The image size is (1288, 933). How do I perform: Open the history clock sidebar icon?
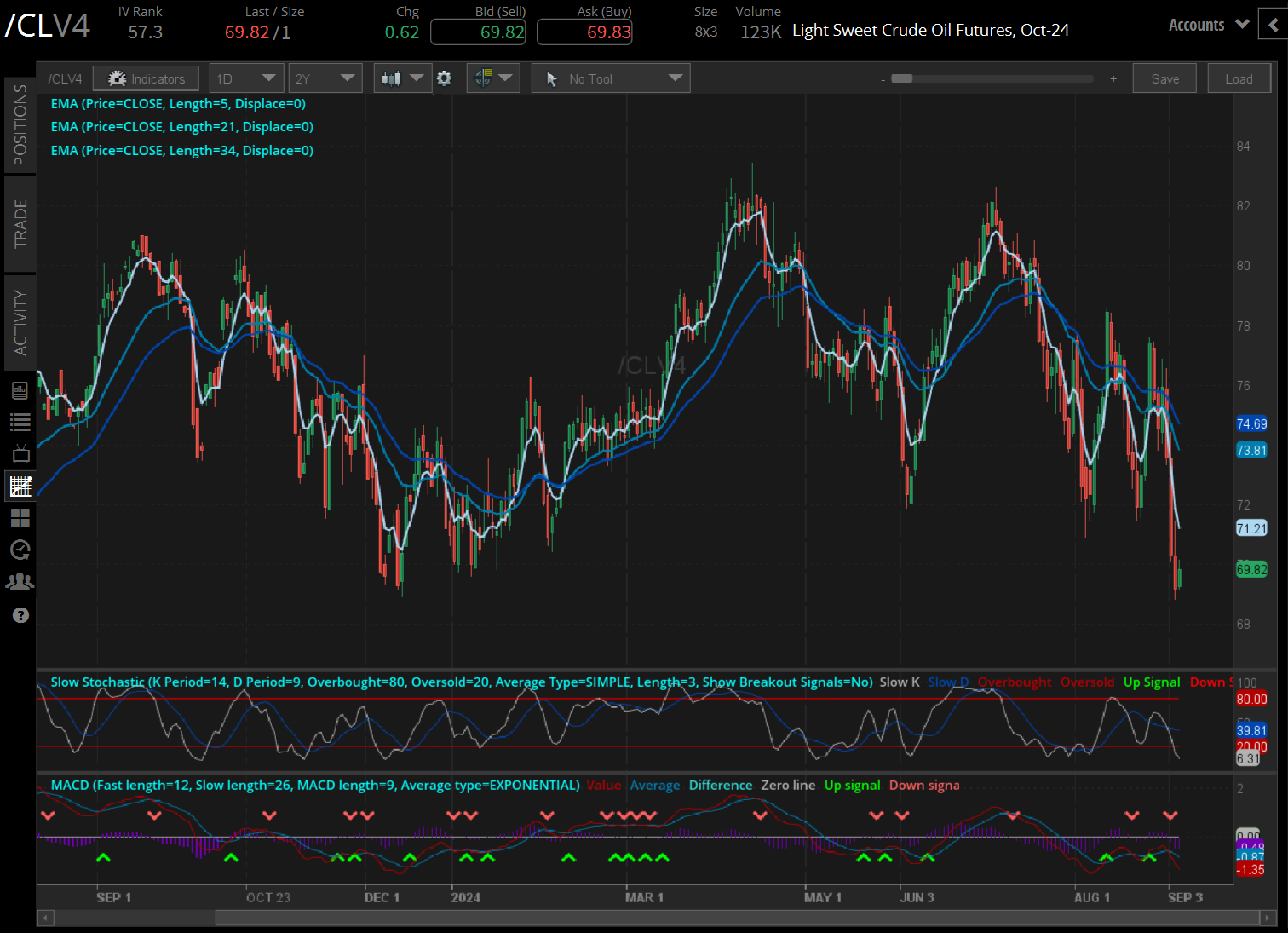(20, 550)
